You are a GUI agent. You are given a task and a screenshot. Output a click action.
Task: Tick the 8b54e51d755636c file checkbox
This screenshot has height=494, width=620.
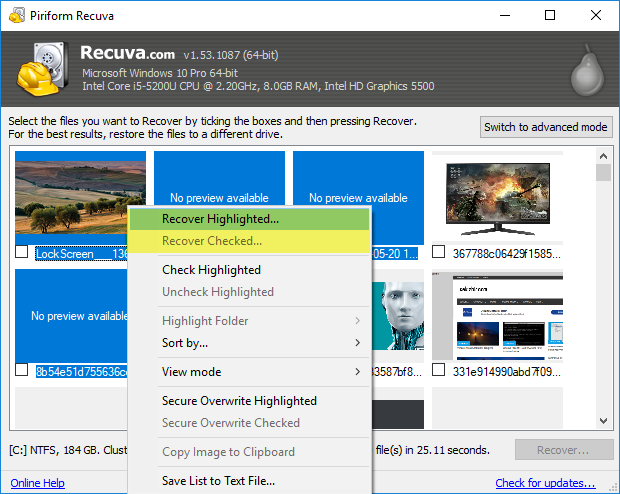pyautogui.click(x=21, y=370)
